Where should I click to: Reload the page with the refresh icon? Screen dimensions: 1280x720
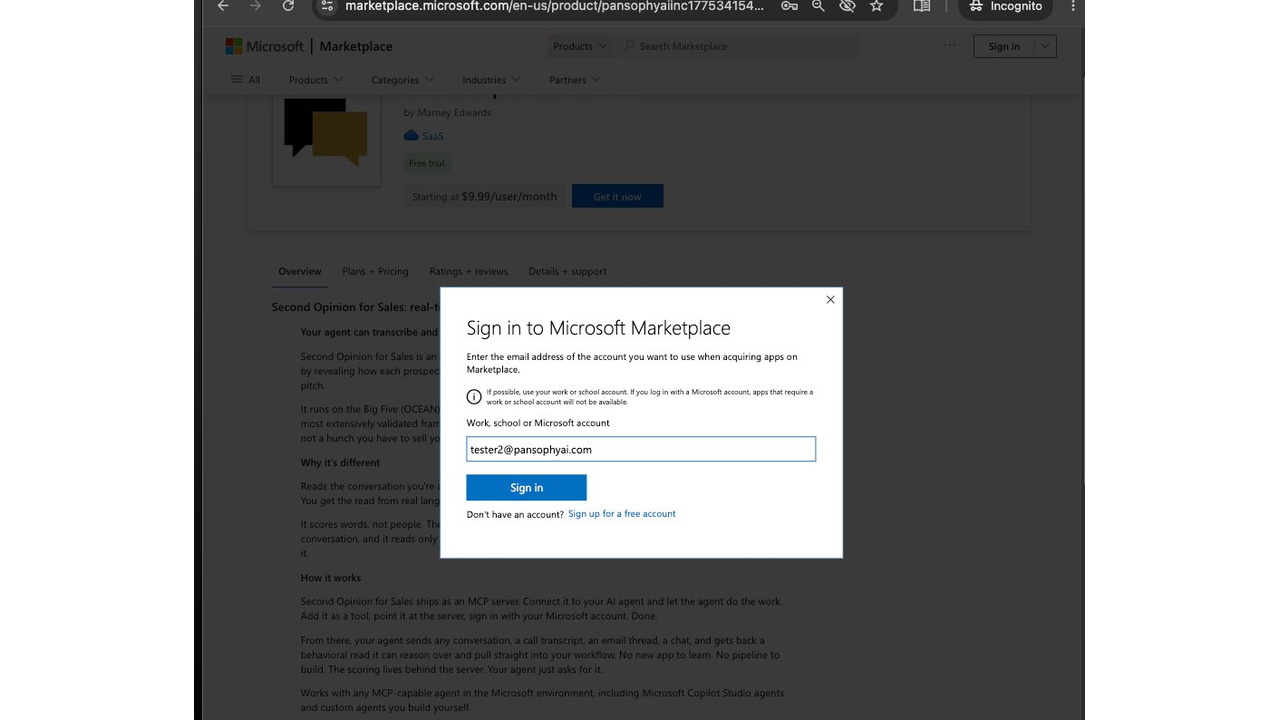point(288,6)
